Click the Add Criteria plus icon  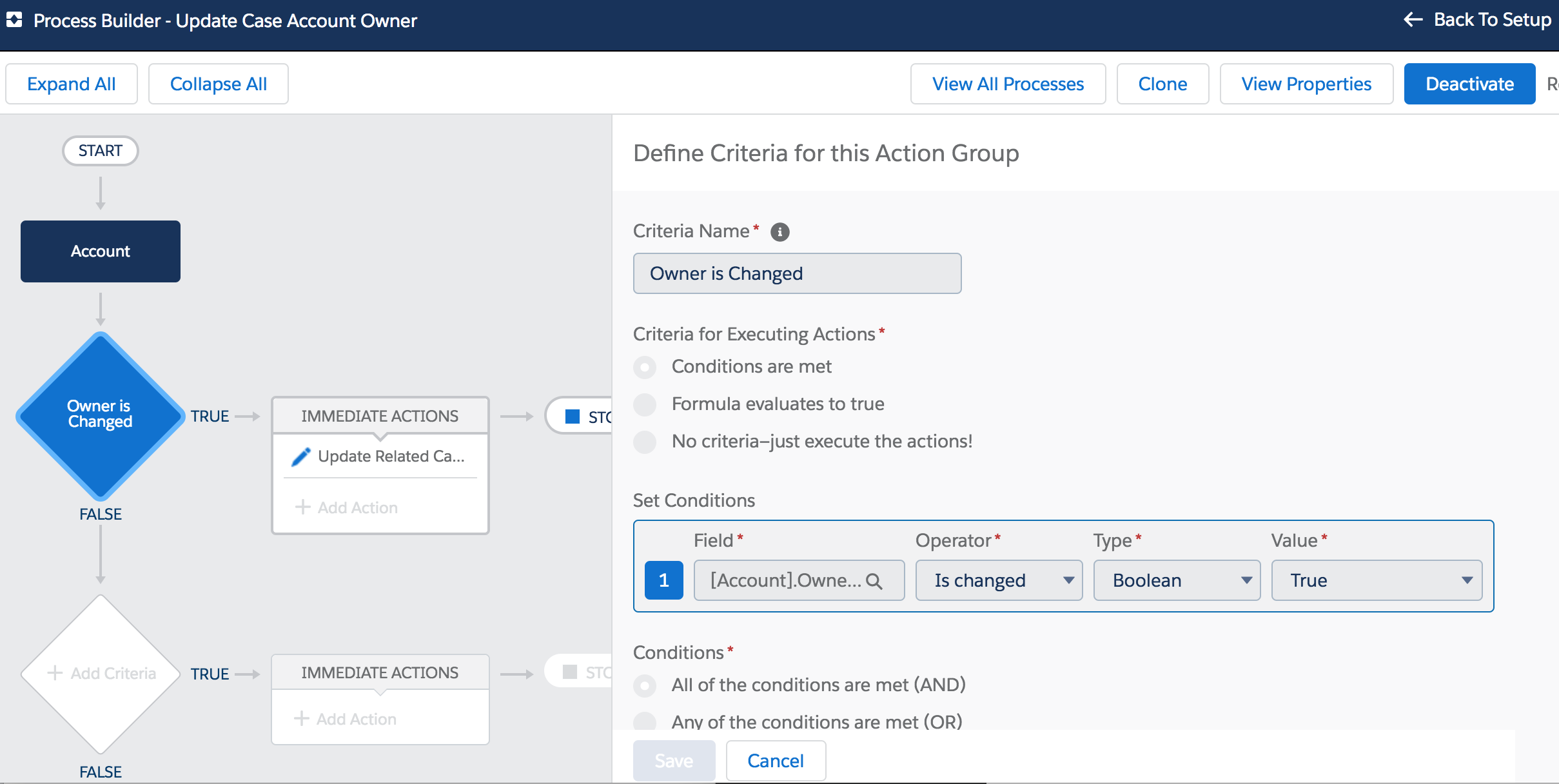(55, 673)
